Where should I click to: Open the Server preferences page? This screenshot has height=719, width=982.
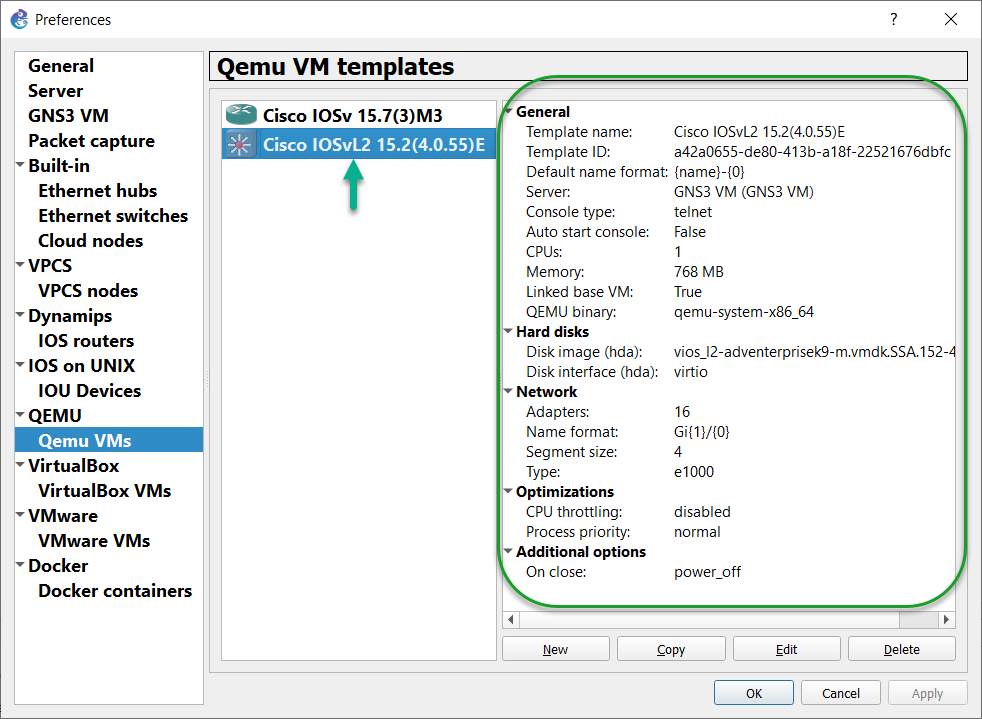click(x=55, y=91)
